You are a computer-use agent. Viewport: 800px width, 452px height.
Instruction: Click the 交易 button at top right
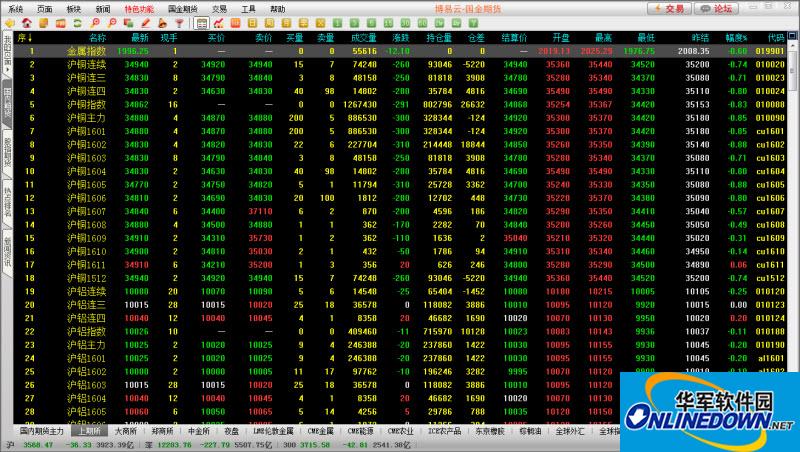click(669, 8)
